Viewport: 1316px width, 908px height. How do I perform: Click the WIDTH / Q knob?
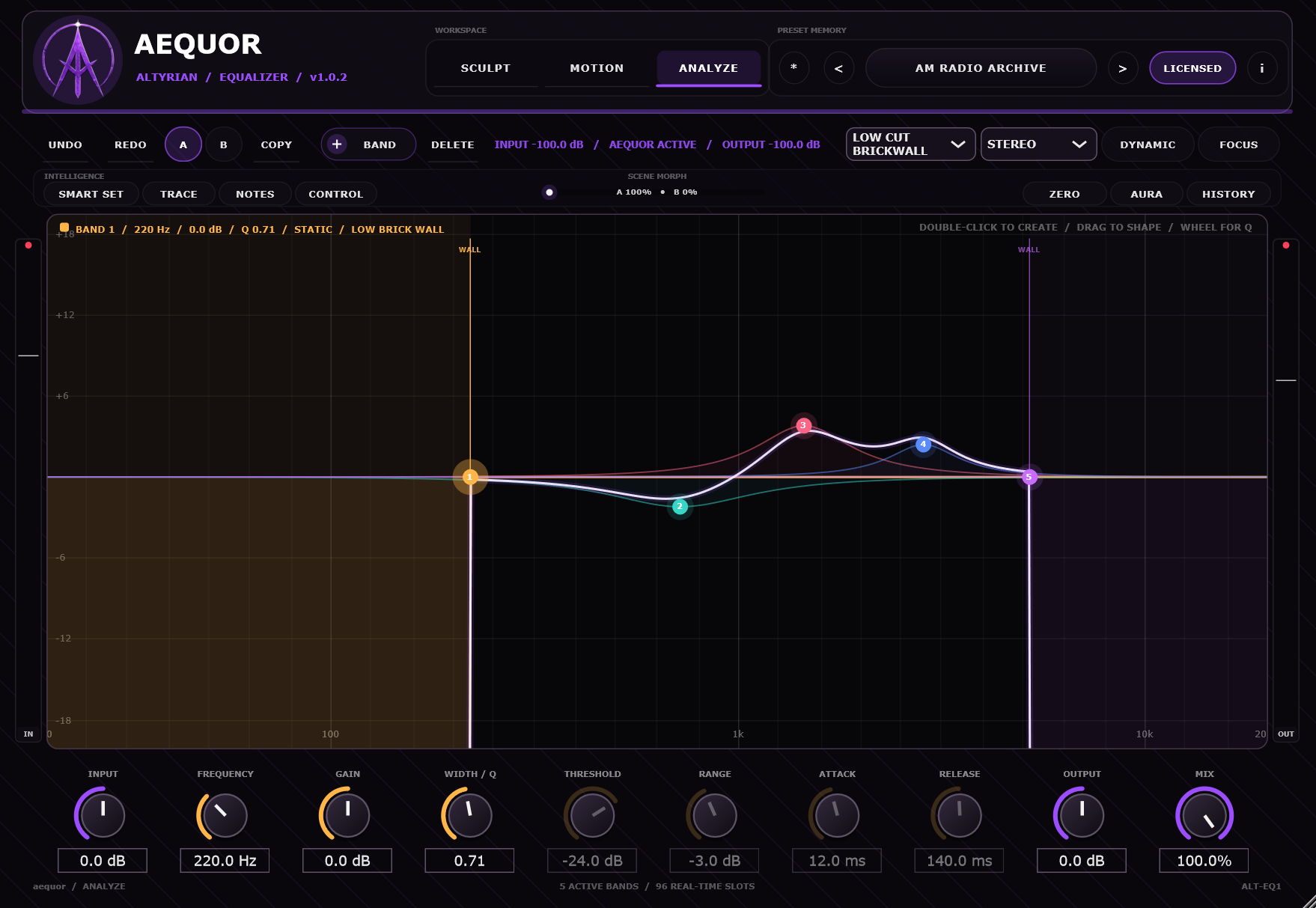(x=469, y=814)
